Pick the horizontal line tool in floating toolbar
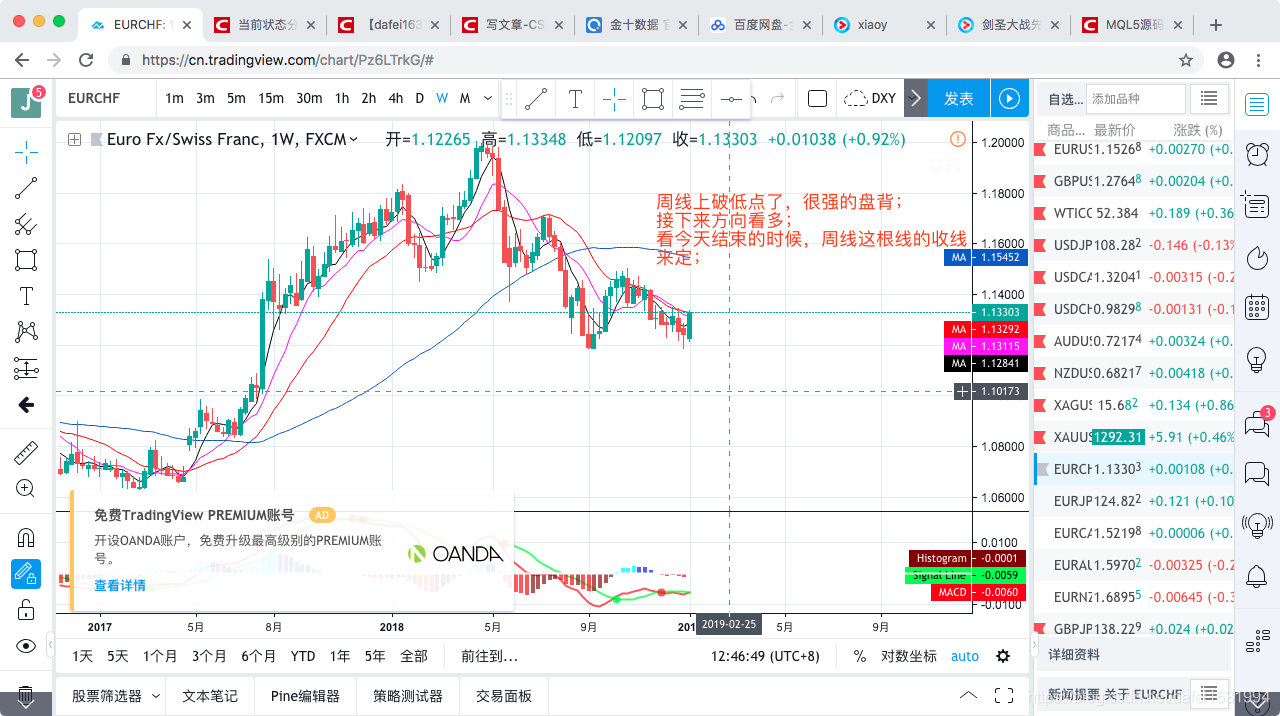Image resolution: width=1280 pixels, height=716 pixels. 731,98
